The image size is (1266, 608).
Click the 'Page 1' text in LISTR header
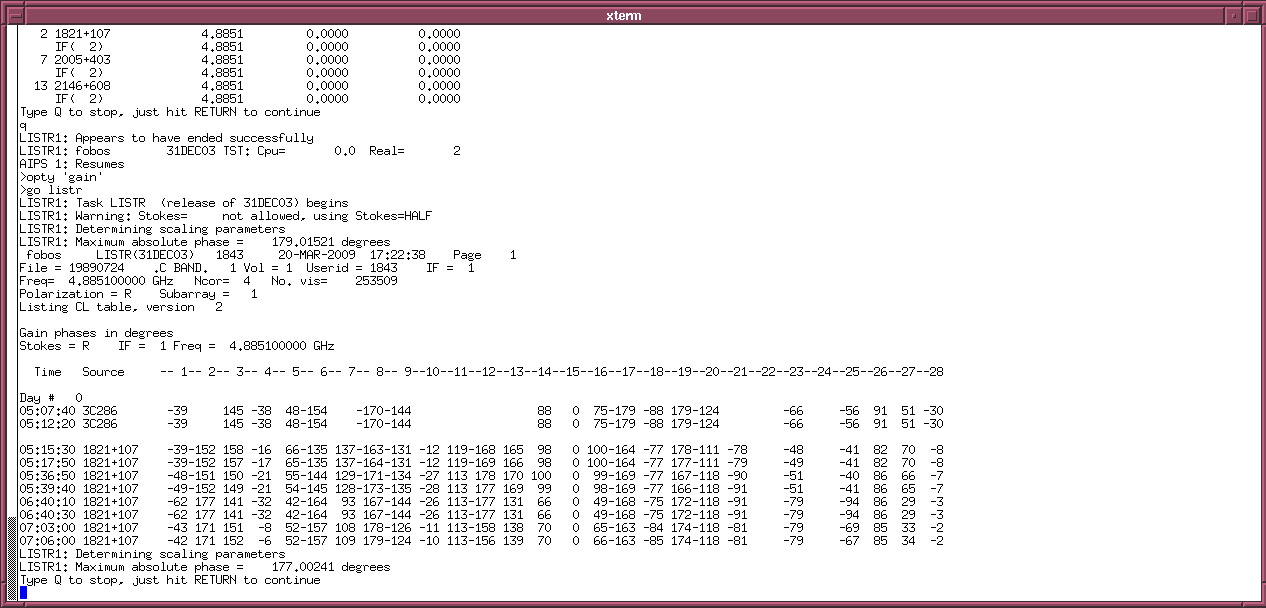(x=485, y=255)
